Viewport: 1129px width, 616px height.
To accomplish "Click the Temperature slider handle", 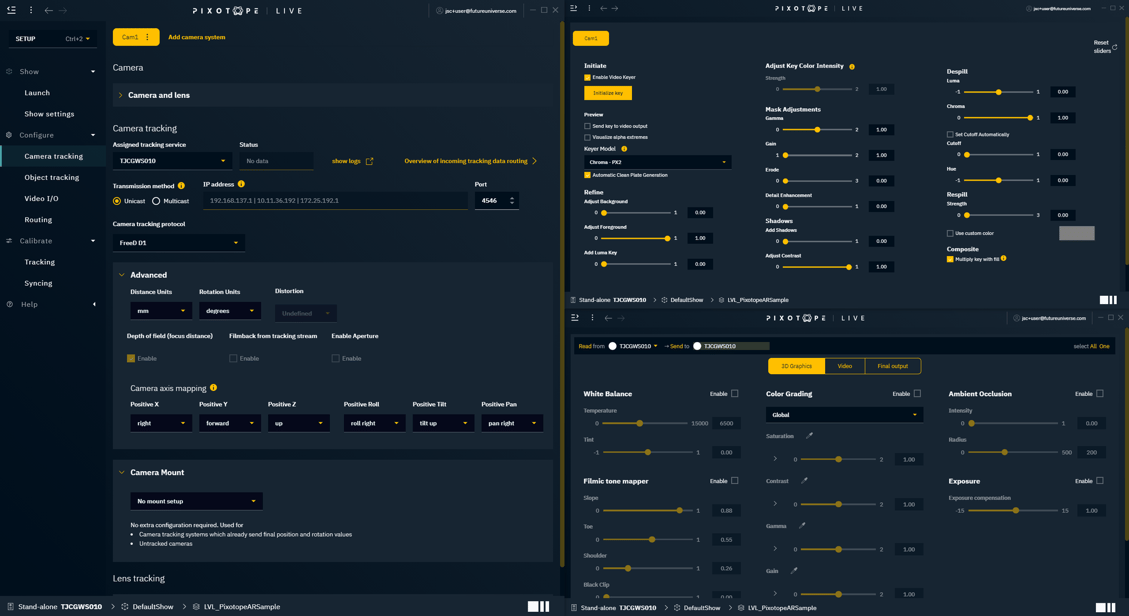I will [x=639, y=423].
